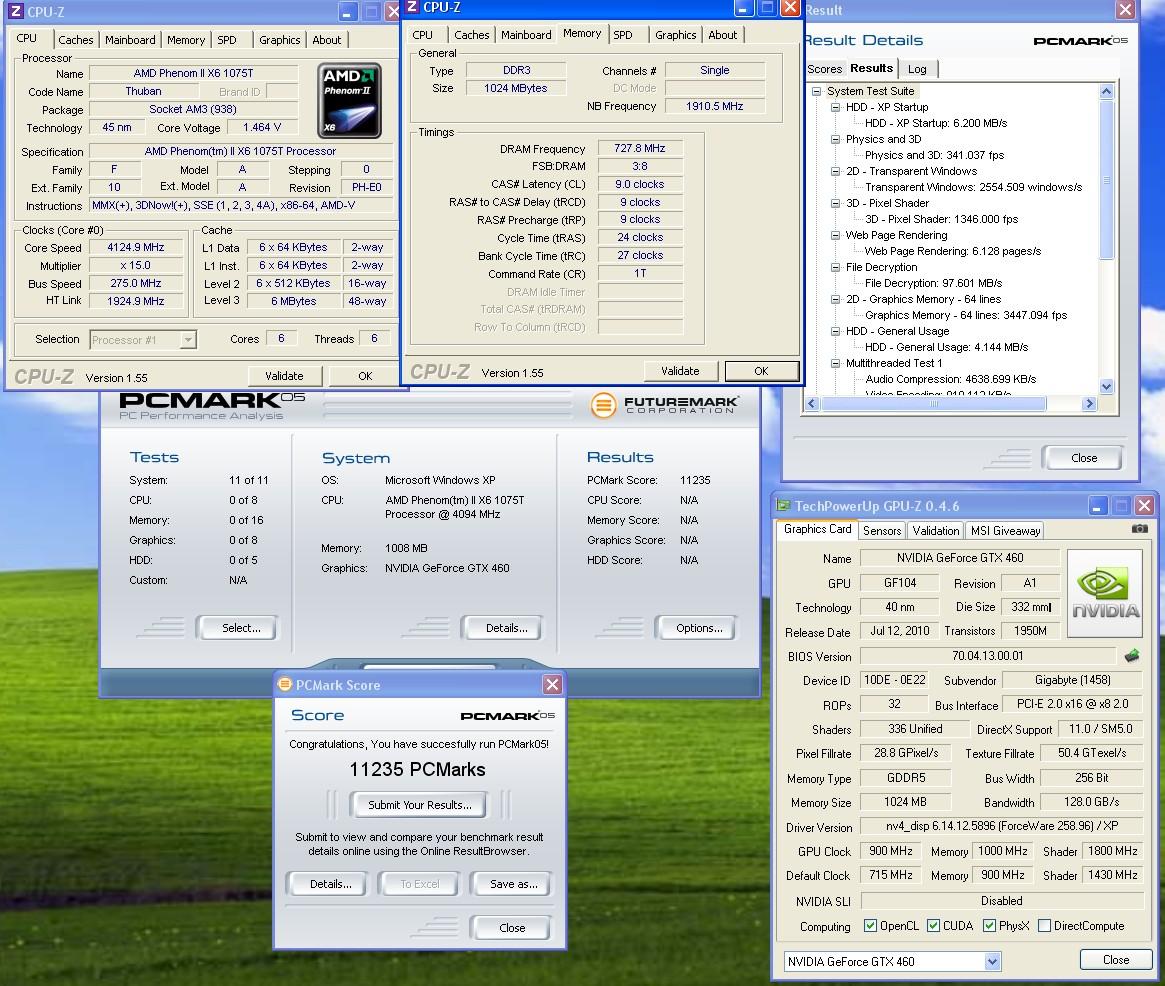Click the Driver Version field in GPU-Z
This screenshot has height=986, width=1165.
tap(1001, 826)
